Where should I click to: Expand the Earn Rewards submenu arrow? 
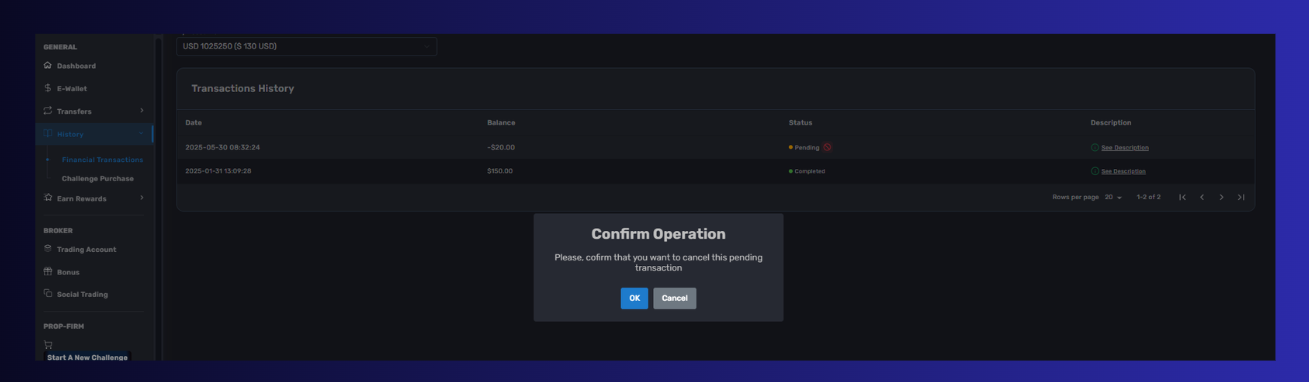tap(141, 198)
